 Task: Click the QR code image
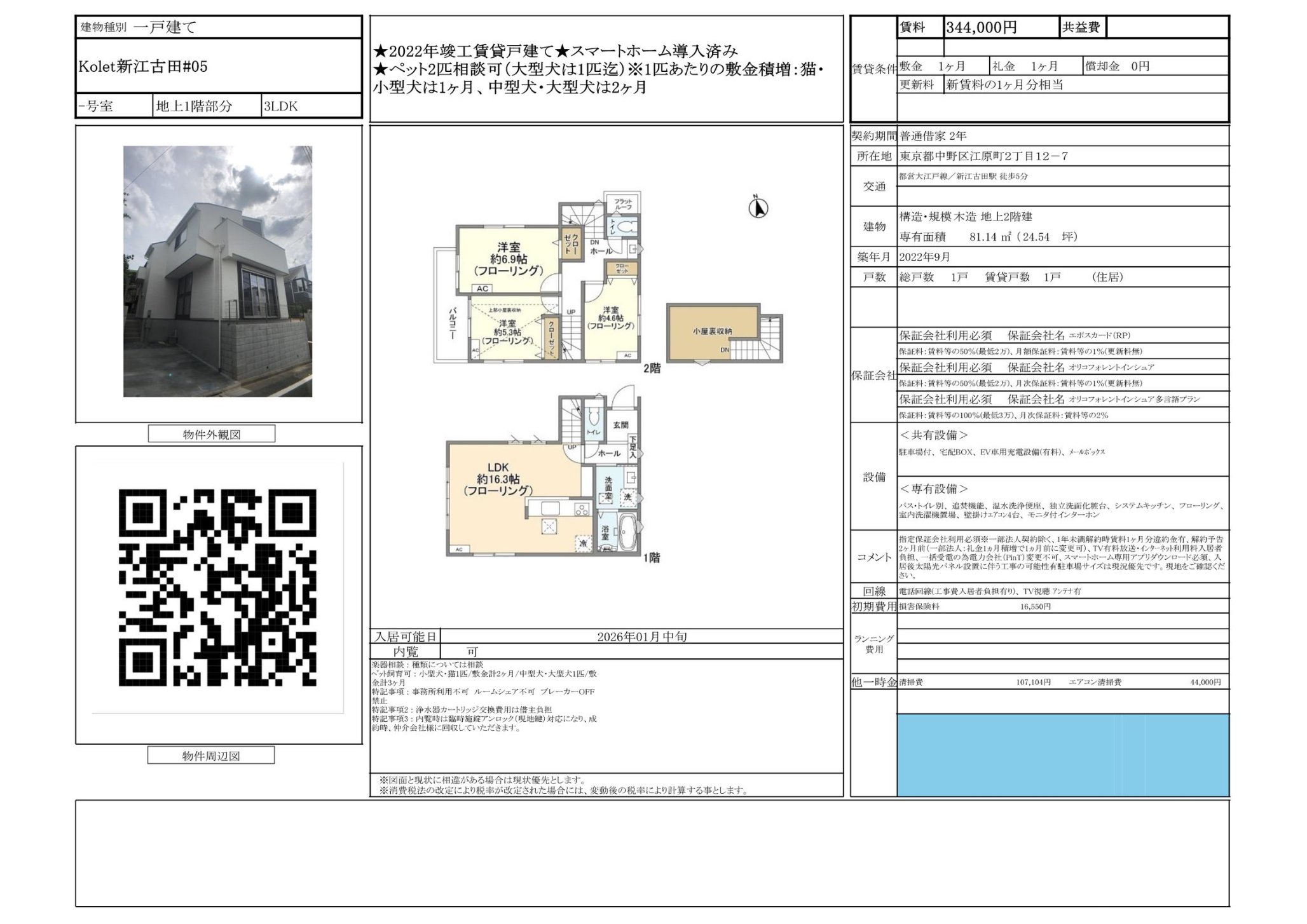(217, 587)
